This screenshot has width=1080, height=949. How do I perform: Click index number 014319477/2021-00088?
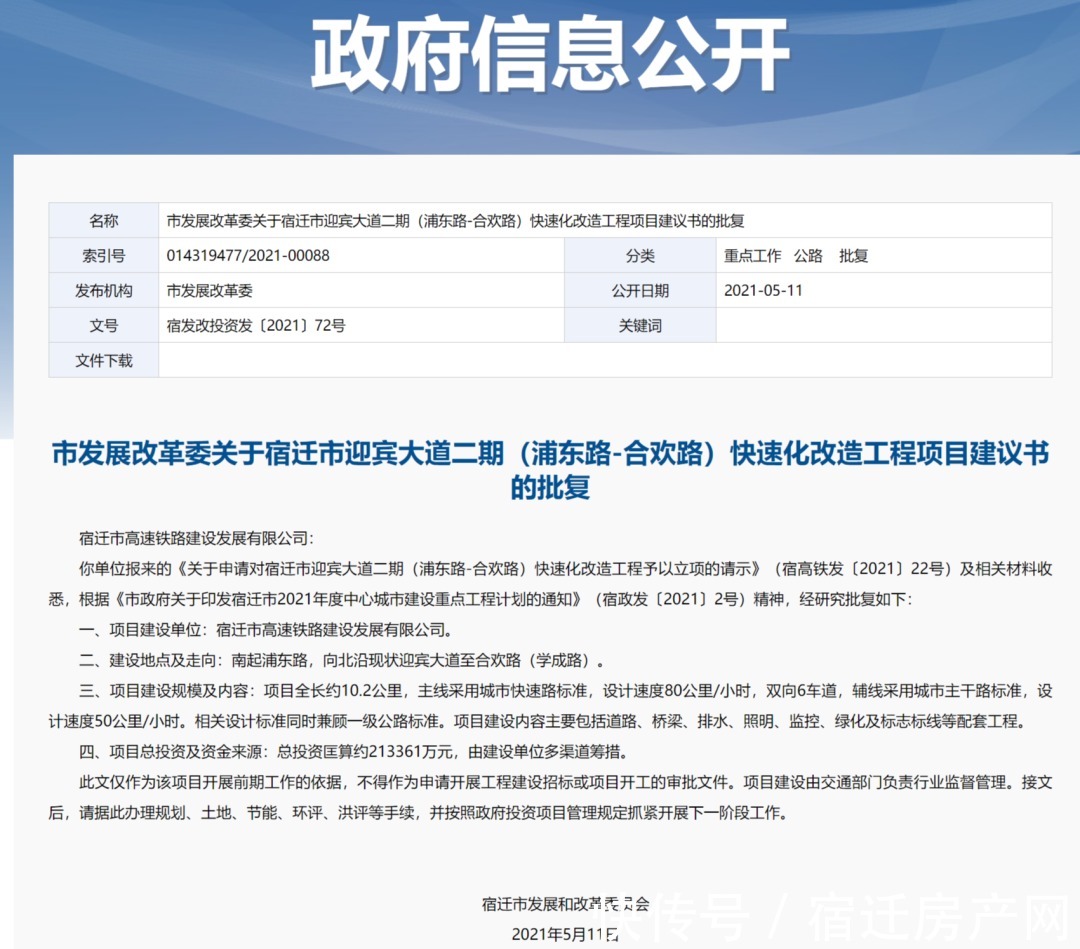[248, 256]
